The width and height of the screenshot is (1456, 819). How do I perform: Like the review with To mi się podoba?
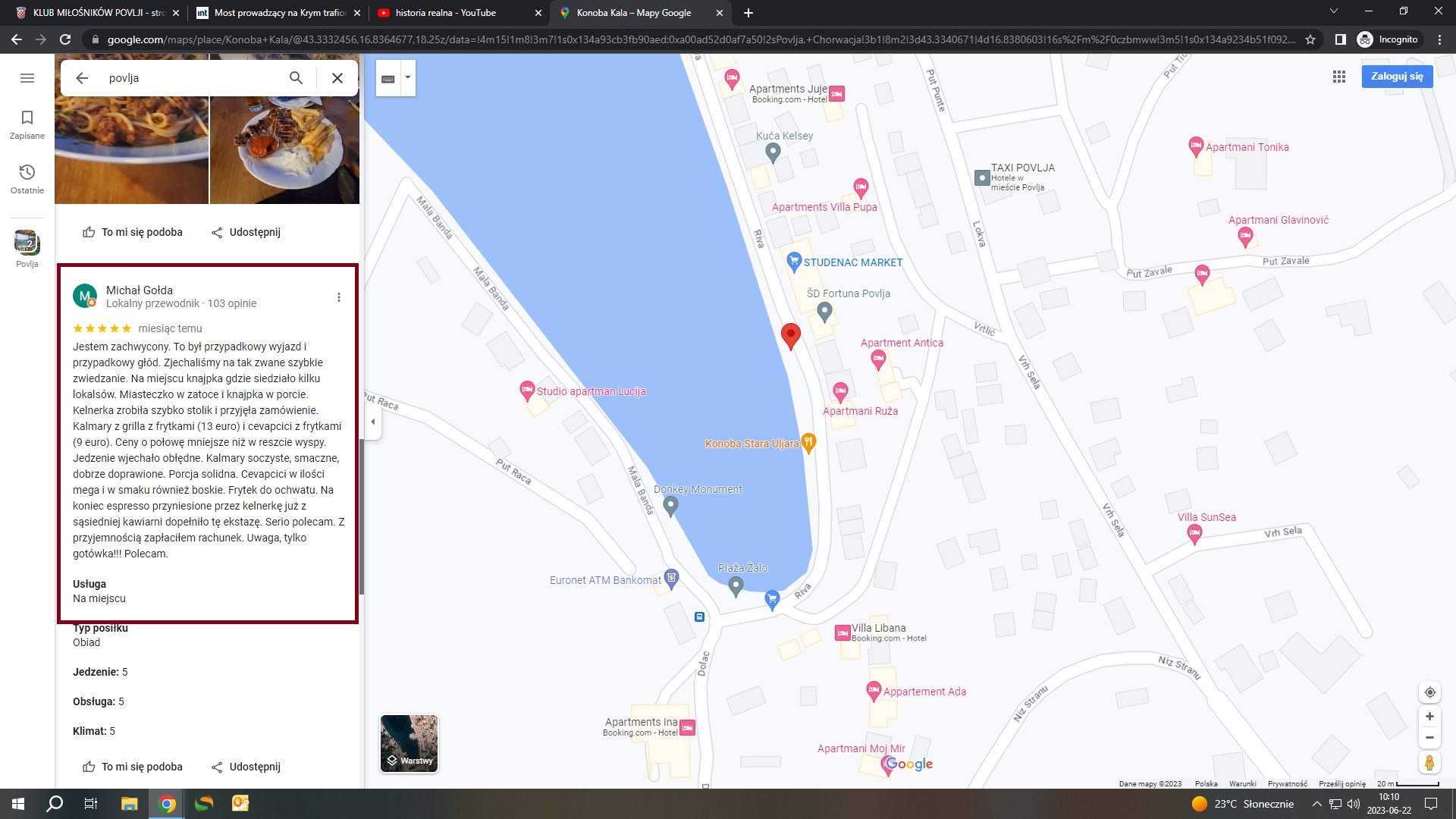point(133,767)
